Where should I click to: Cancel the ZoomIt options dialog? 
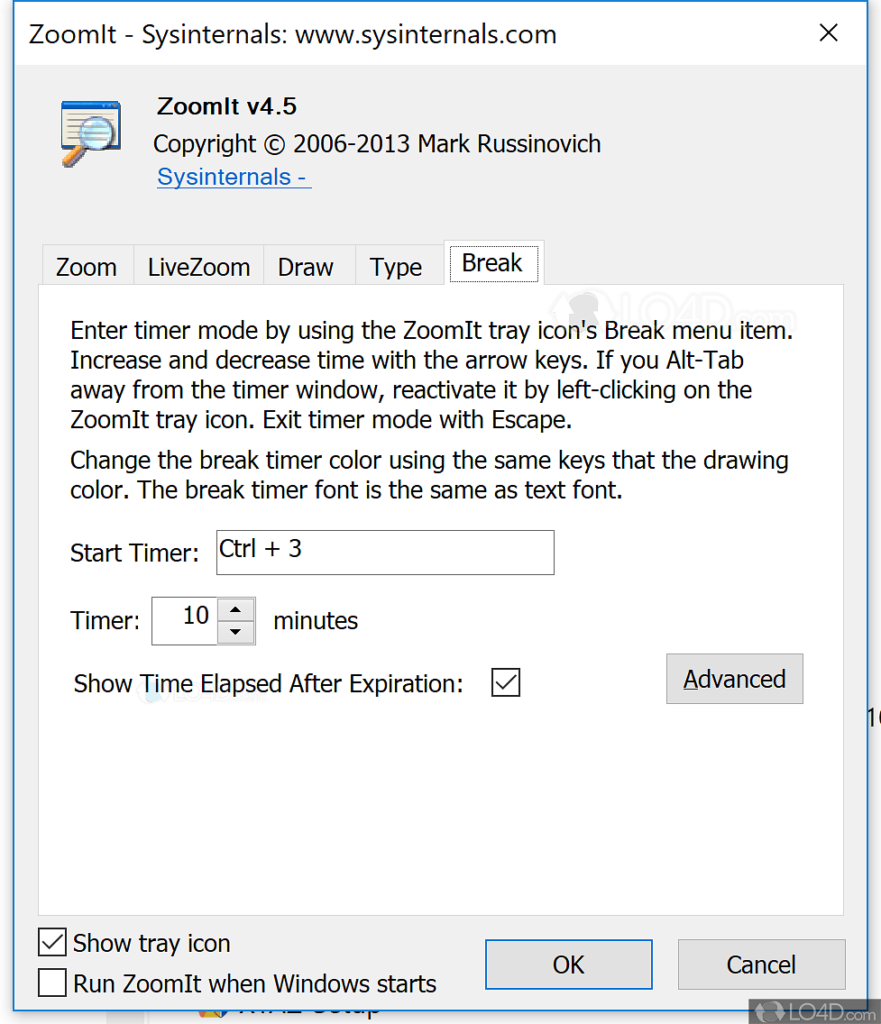(761, 964)
